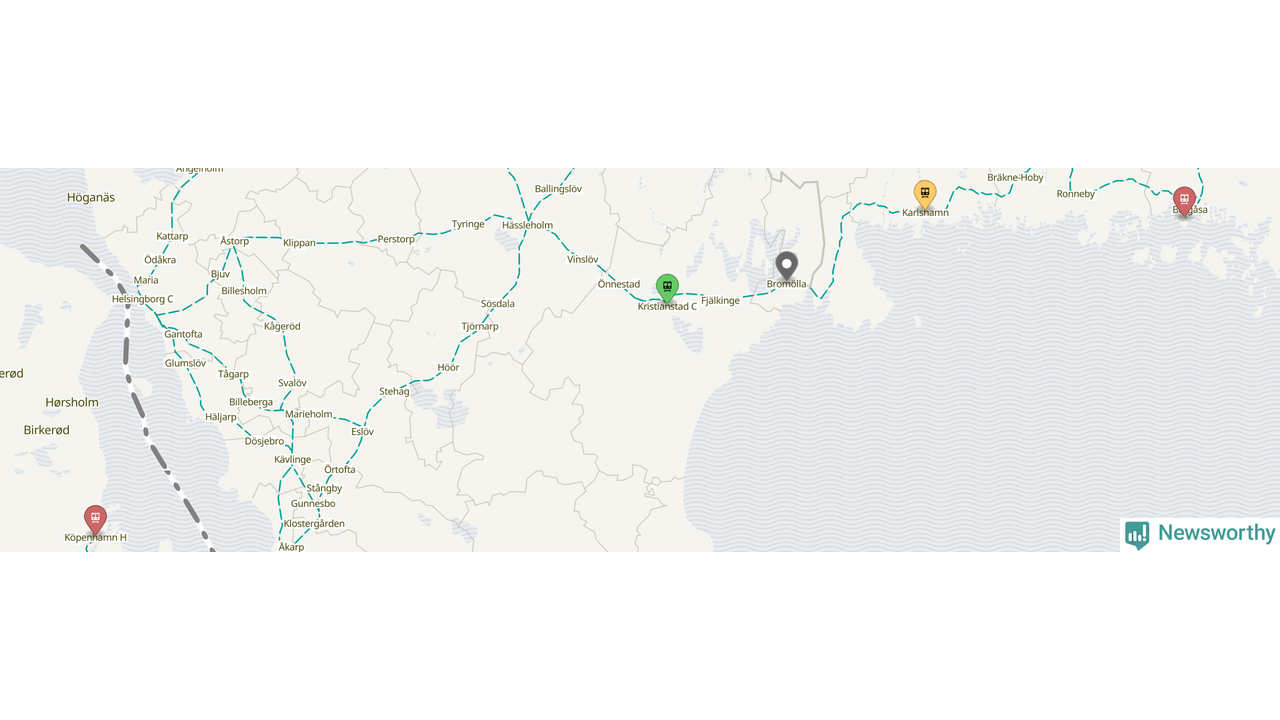This screenshot has width=1280, height=720.
Task: Open the red train marker near Ronneby
Action: pos(1184,201)
